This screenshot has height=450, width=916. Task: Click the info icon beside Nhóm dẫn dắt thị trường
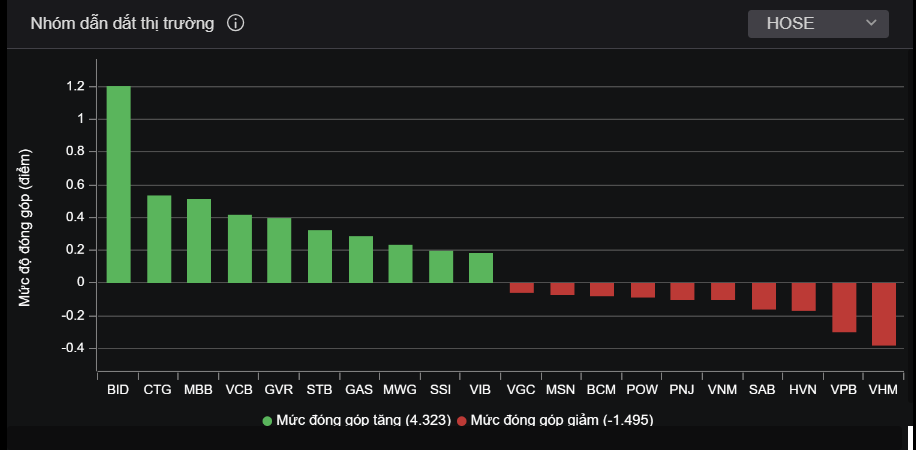(x=236, y=24)
